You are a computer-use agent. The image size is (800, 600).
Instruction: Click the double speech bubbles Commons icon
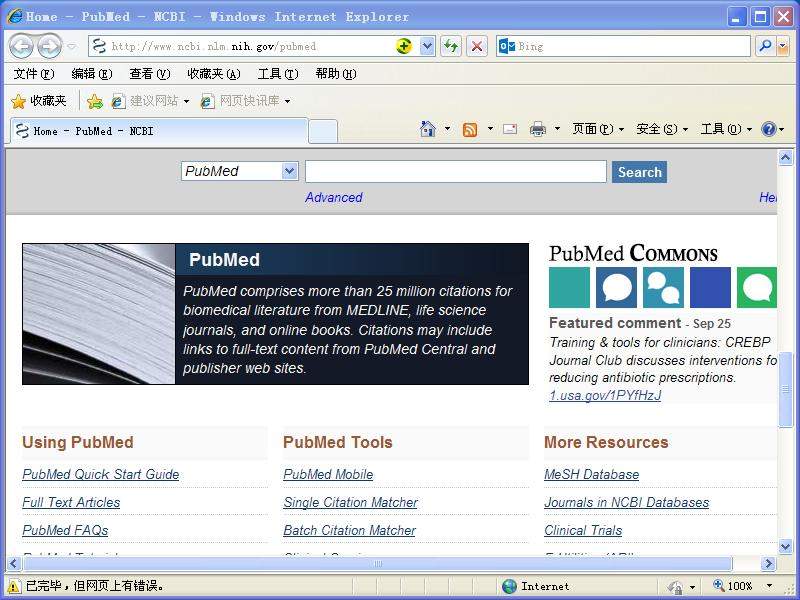coord(663,287)
